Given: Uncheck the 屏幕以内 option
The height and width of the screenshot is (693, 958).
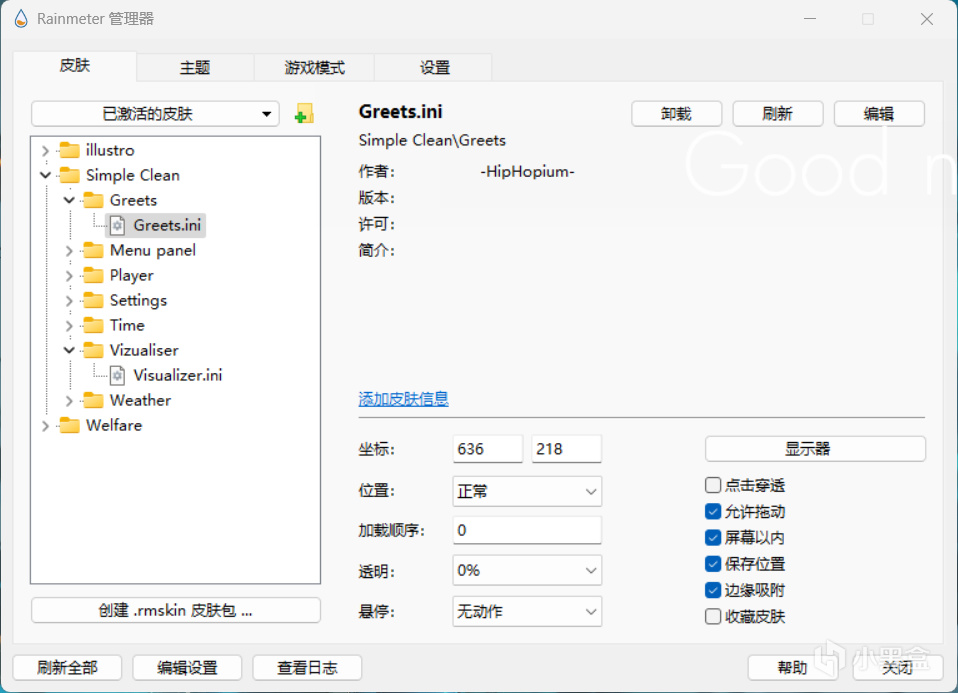Looking at the screenshot, I should [x=712, y=538].
